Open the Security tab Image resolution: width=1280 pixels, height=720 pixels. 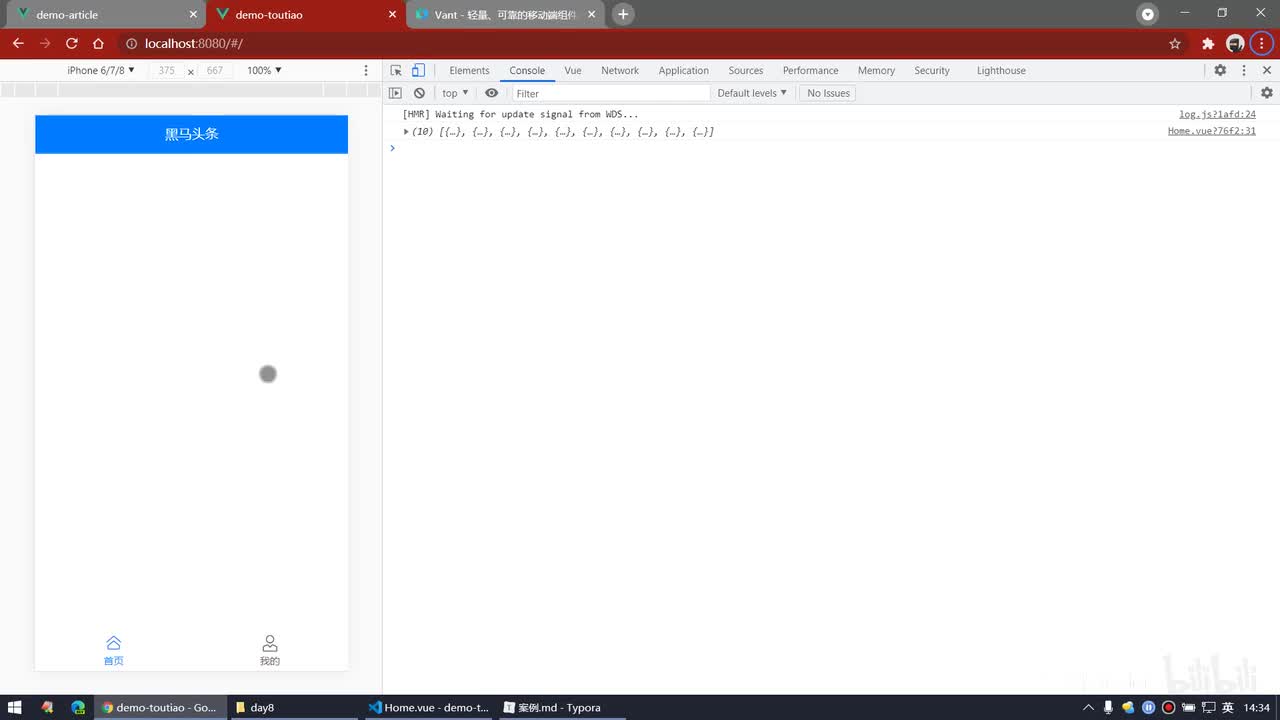coord(932,70)
